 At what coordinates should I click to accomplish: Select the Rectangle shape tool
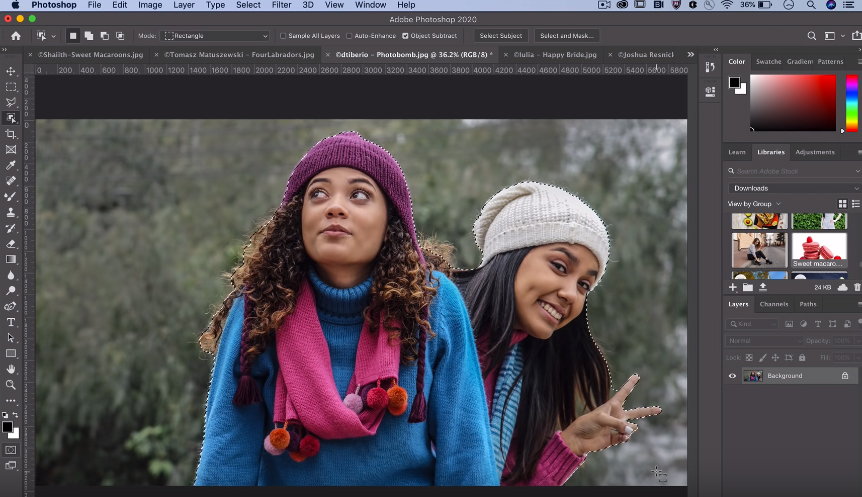tap(11, 354)
